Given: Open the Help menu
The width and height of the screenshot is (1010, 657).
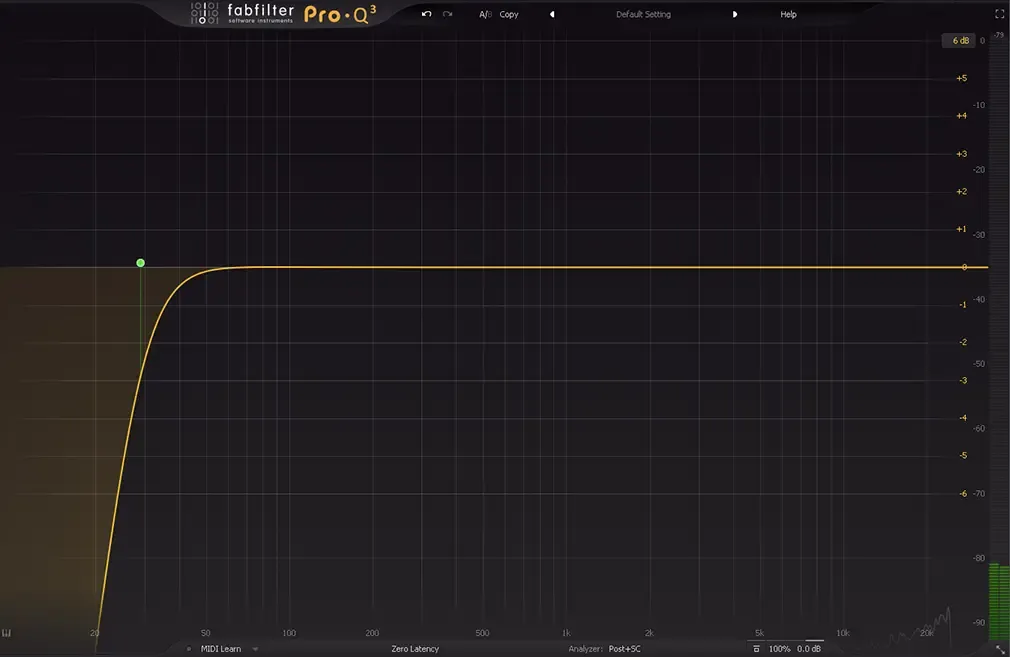Looking at the screenshot, I should (x=788, y=14).
